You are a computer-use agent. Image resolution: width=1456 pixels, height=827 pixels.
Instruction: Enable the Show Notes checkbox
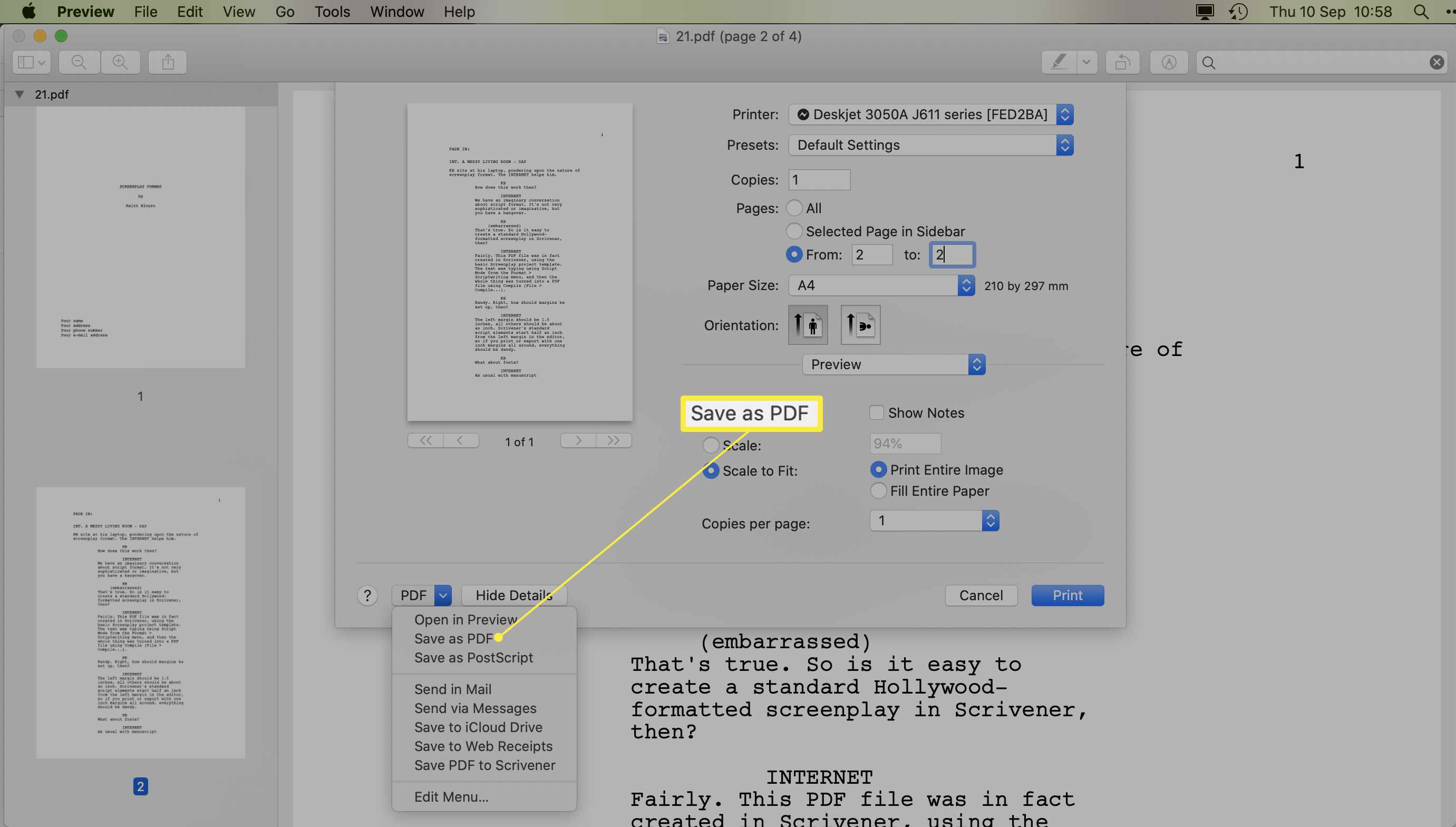point(877,412)
